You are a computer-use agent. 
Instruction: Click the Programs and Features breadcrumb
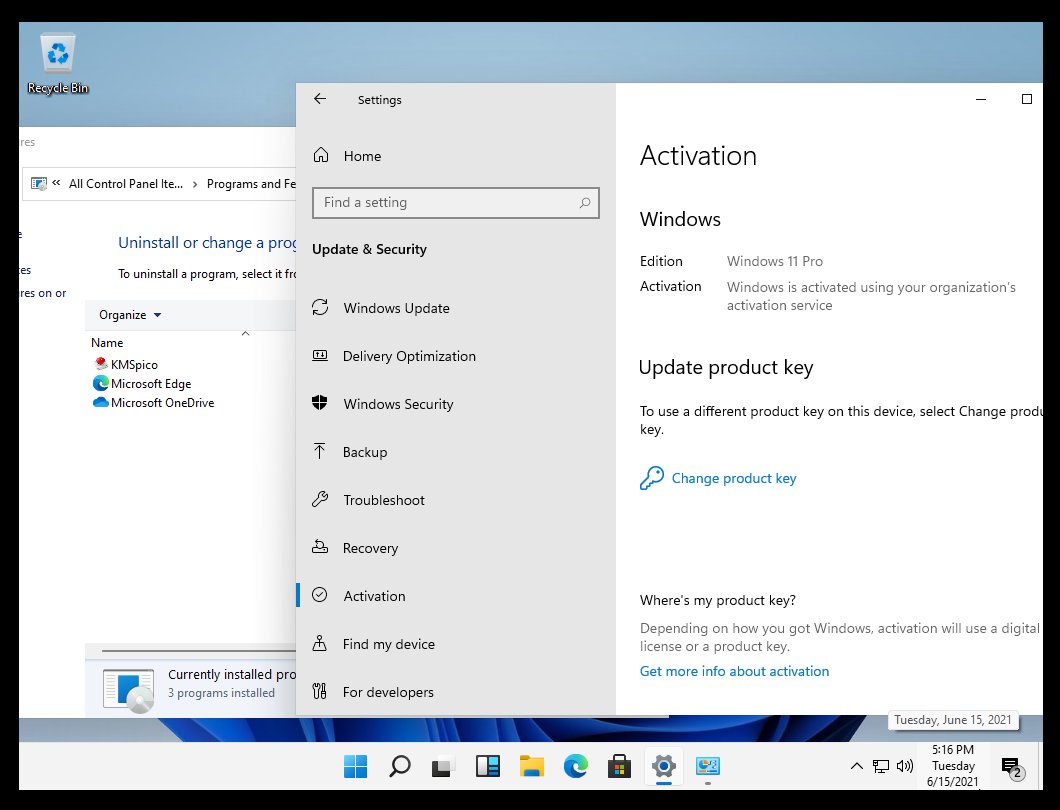tap(251, 184)
